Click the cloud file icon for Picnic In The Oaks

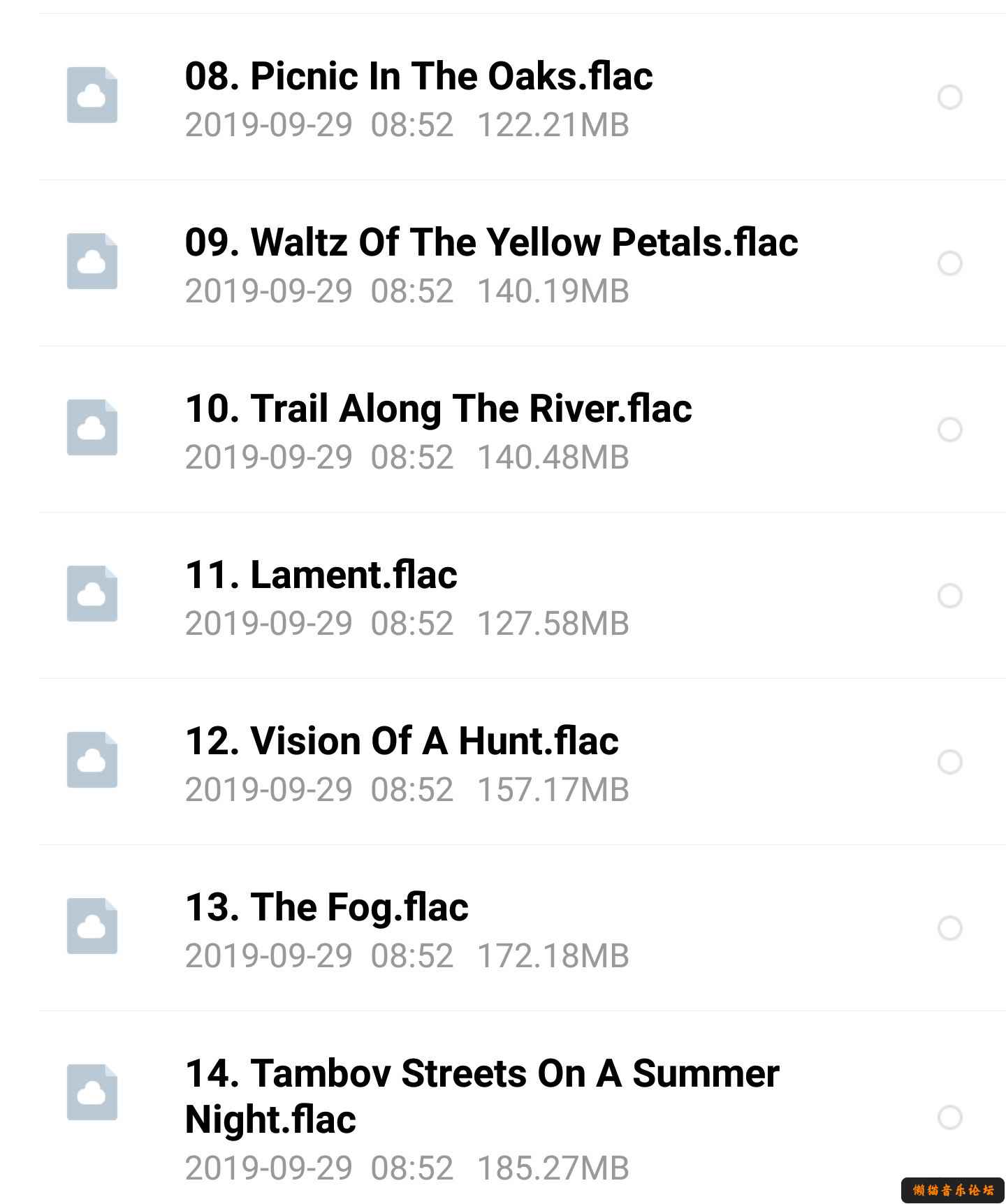[x=92, y=96]
